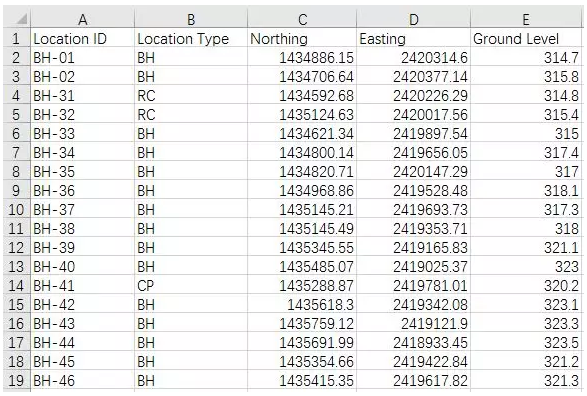587x396 pixels.
Task: Select row 1 header
Action: [16, 39]
